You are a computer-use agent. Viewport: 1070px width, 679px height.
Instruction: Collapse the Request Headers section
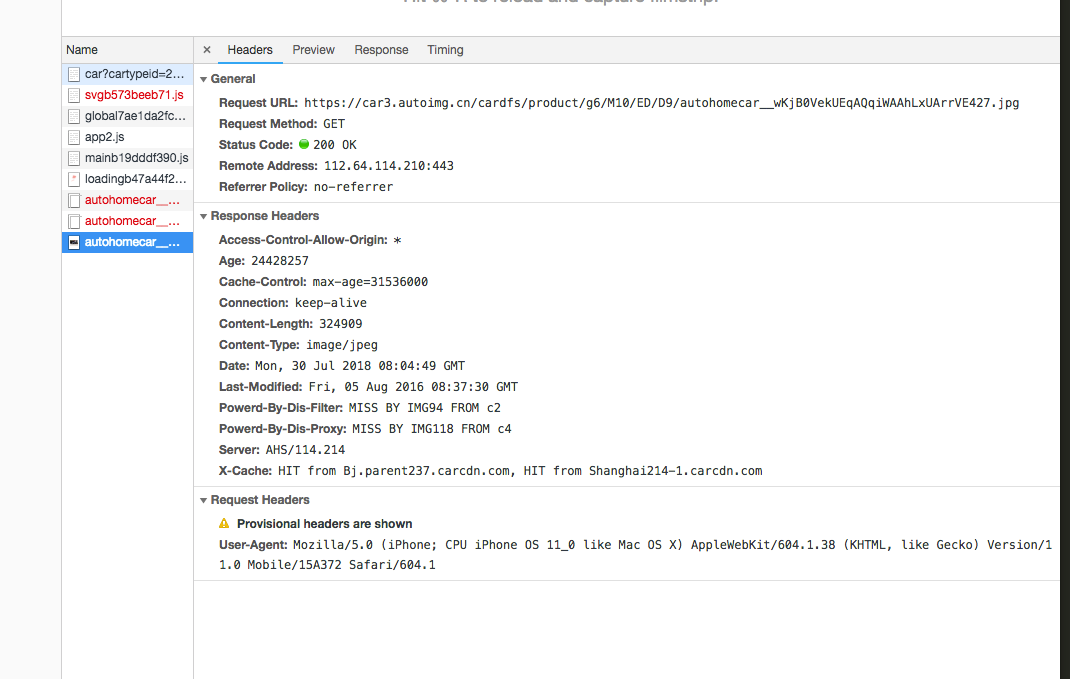click(203, 499)
